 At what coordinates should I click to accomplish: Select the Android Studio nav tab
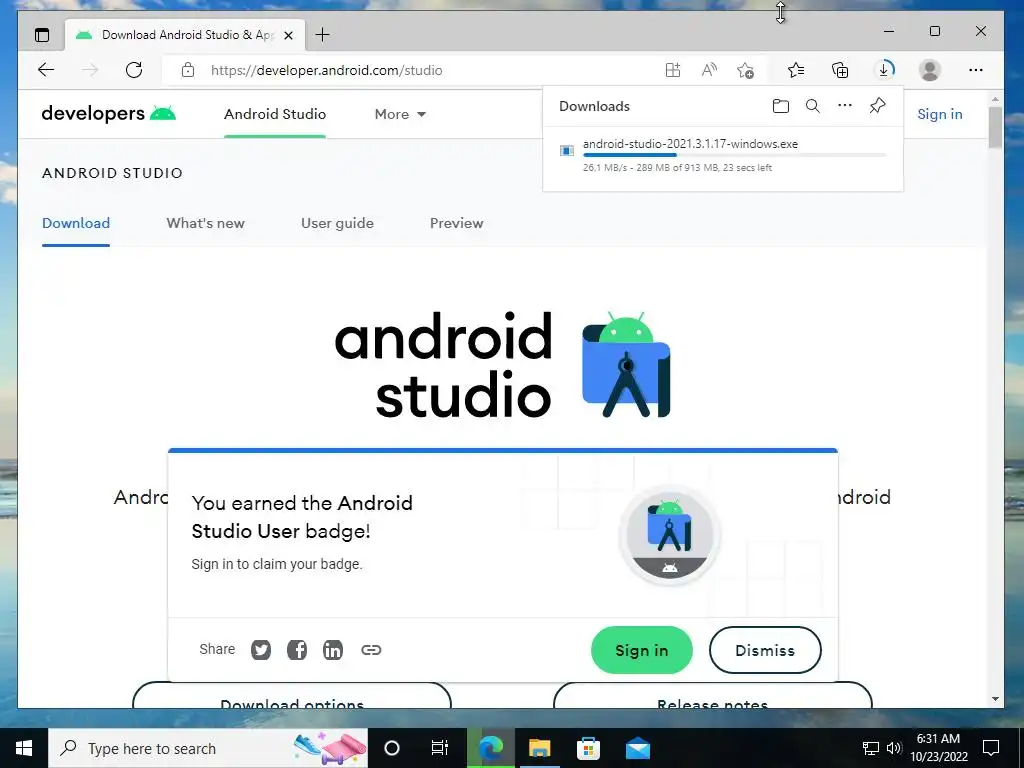[x=275, y=114]
